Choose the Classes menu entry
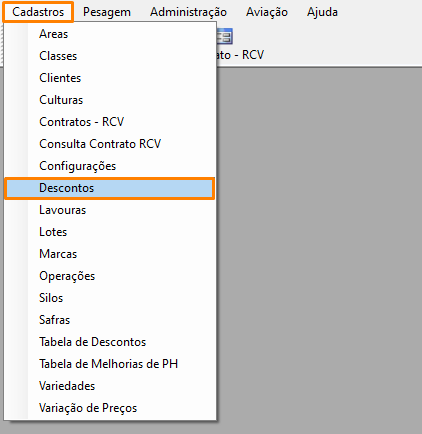422x434 pixels. pyautogui.click(x=110, y=56)
